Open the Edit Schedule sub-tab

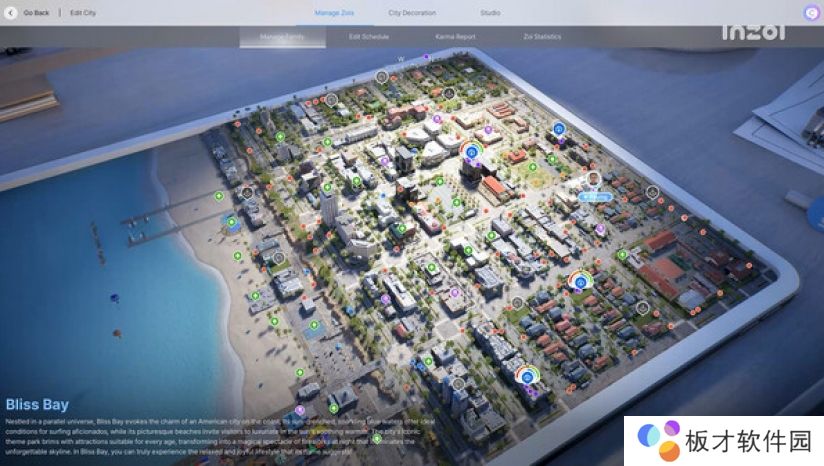pyautogui.click(x=369, y=36)
